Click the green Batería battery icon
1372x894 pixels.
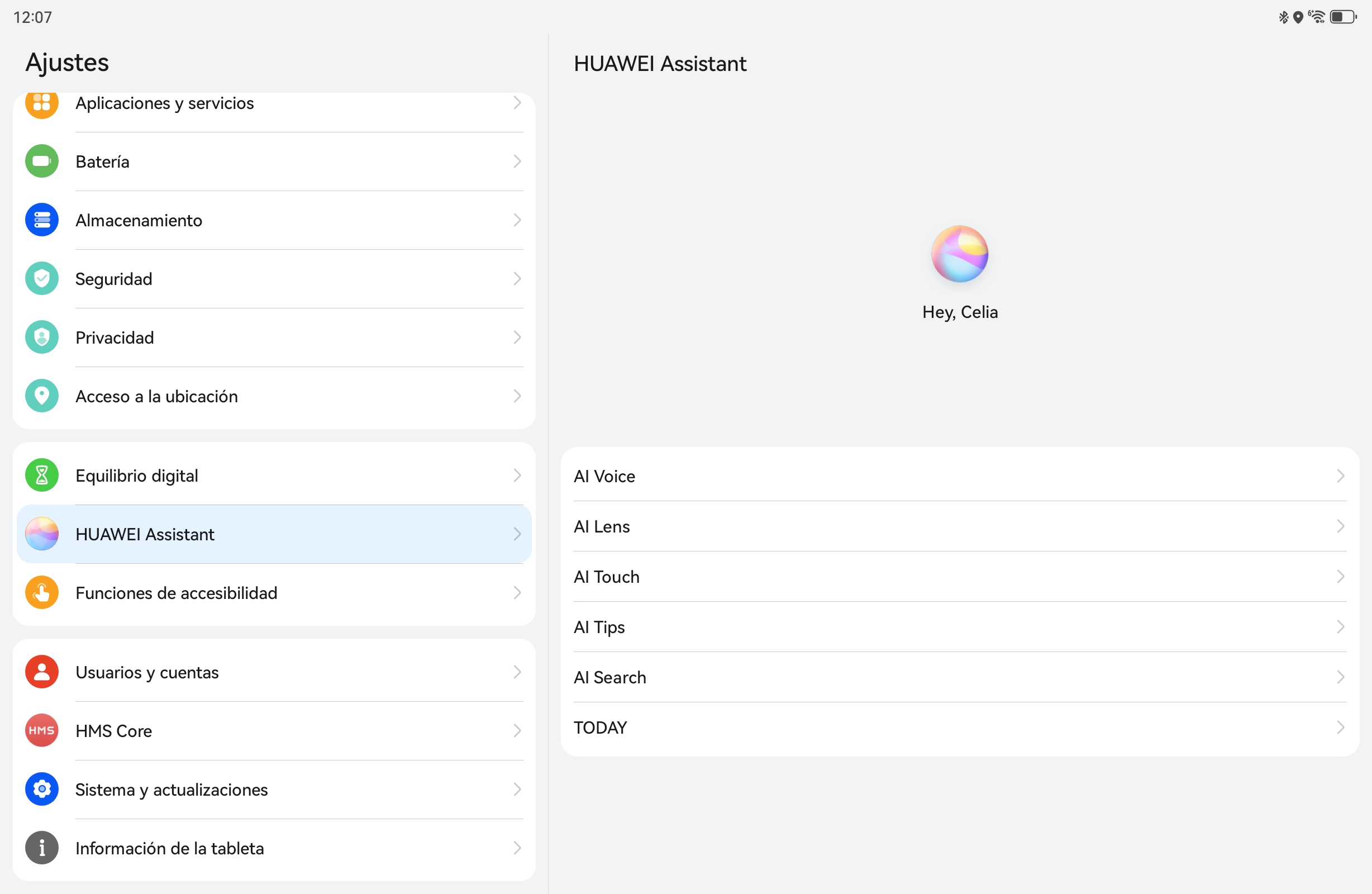point(41,161)
